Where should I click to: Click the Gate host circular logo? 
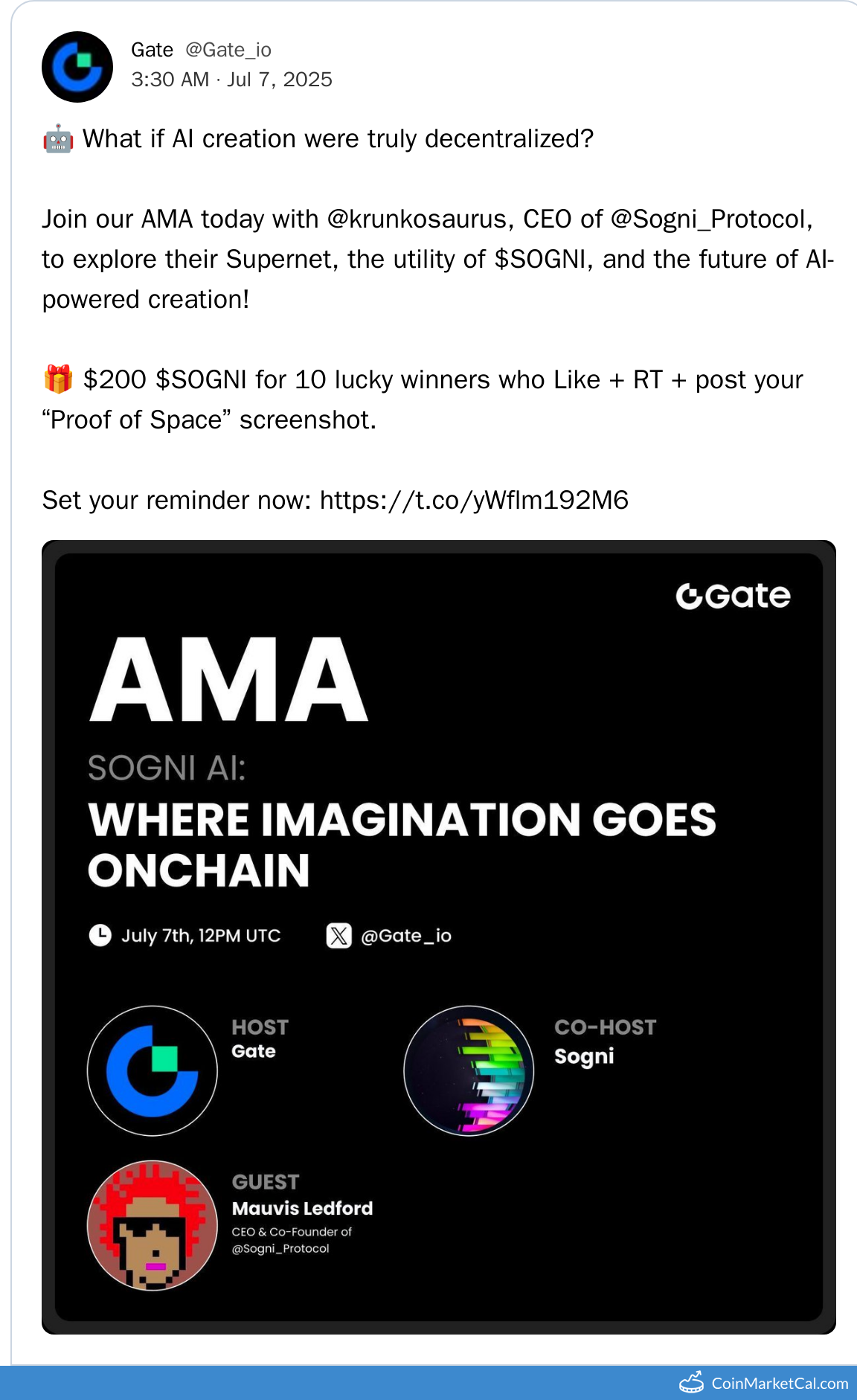[153, 1070]
